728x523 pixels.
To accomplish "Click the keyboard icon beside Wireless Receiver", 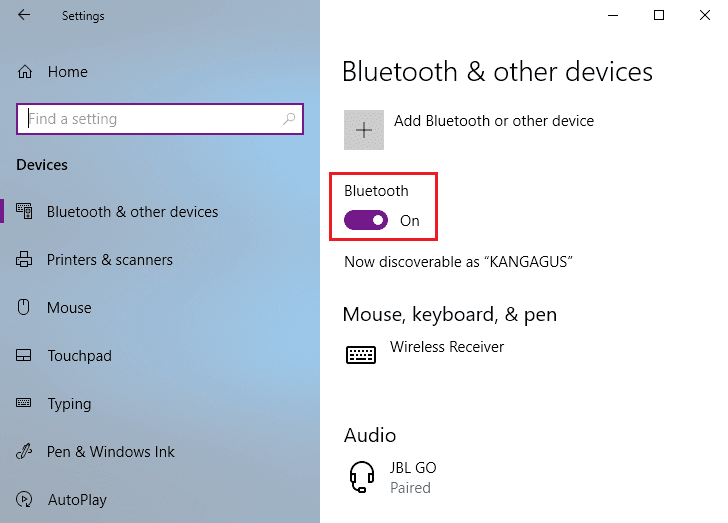I will (361, 354).
